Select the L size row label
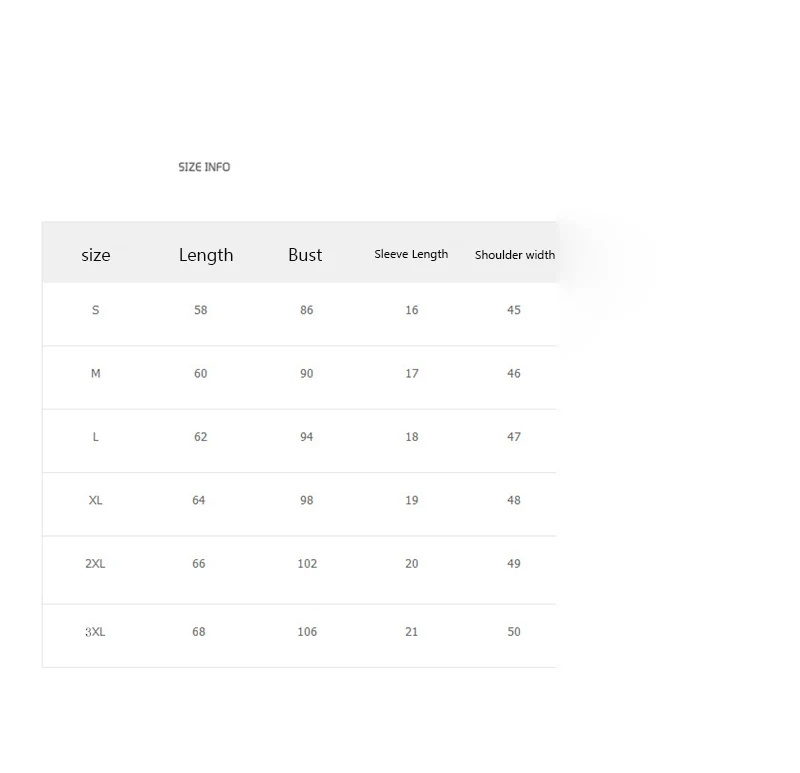 (95, 437)
